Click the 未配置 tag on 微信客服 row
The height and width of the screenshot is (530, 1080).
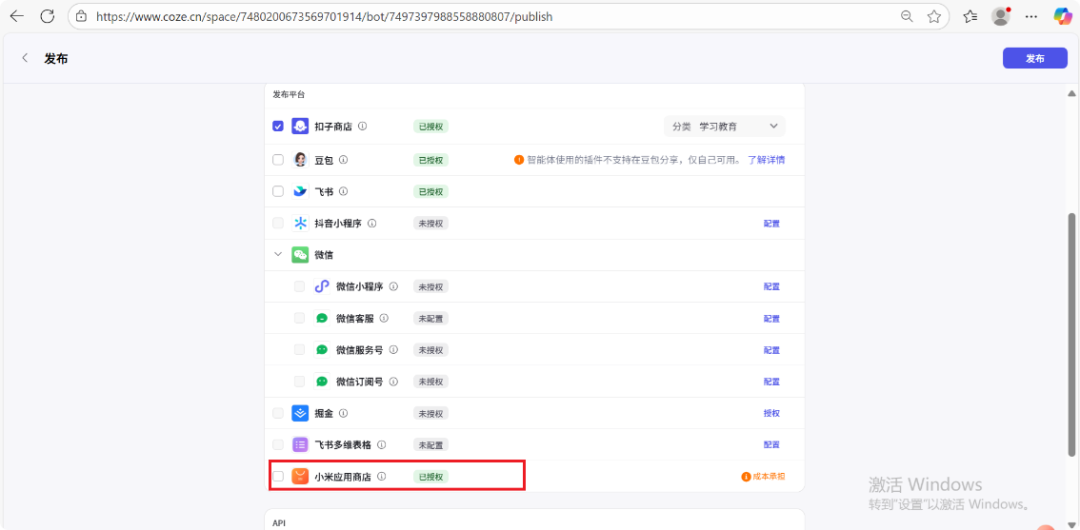(x=430, y=318)
